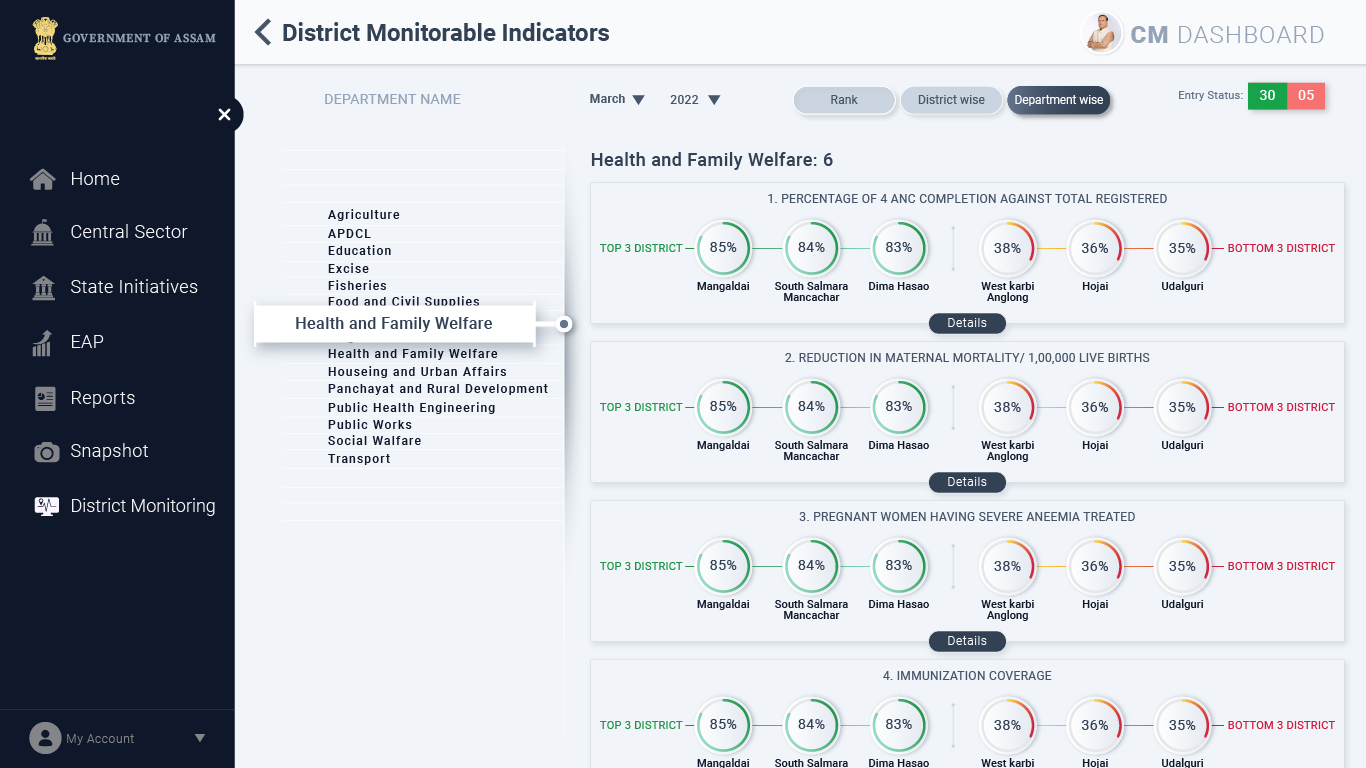
Task: Close the sidebar with the X button
Action: coord(224,115)
